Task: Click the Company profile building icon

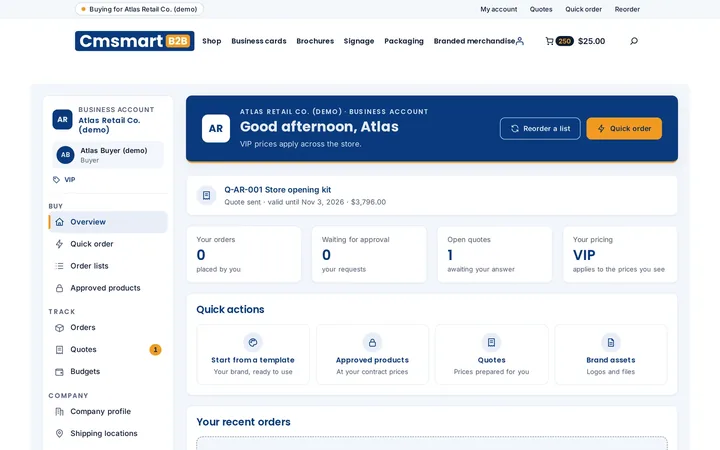Action: click(59, 411)
